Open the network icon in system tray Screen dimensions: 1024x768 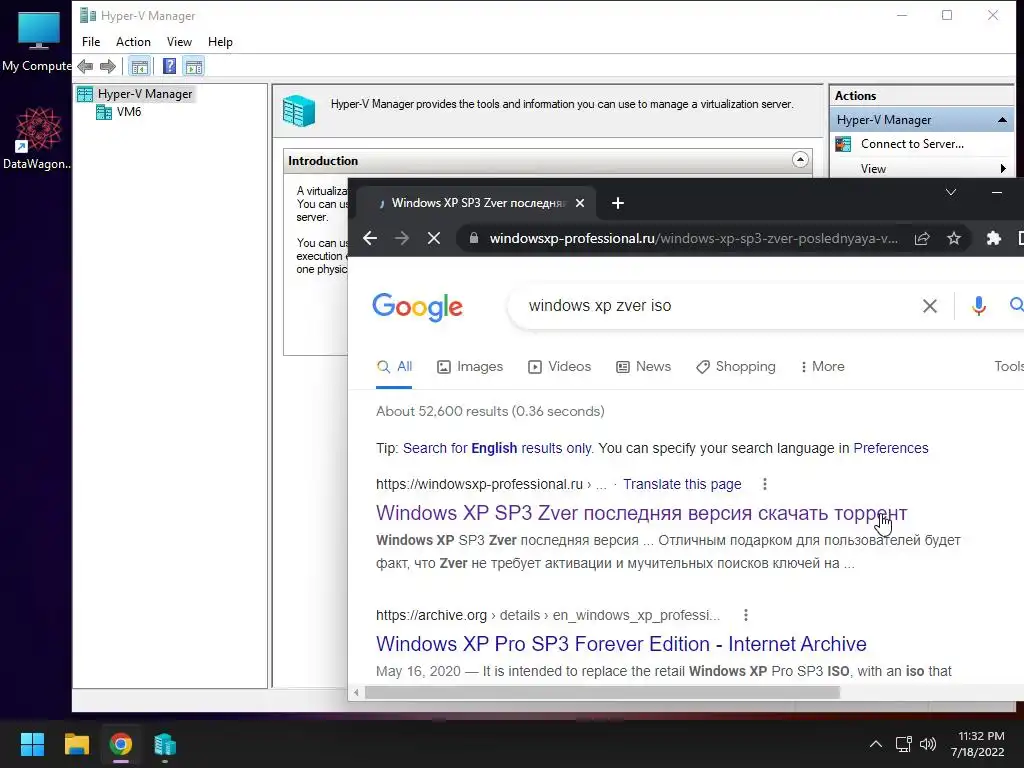pyautogui.click(x=904, y=744)
